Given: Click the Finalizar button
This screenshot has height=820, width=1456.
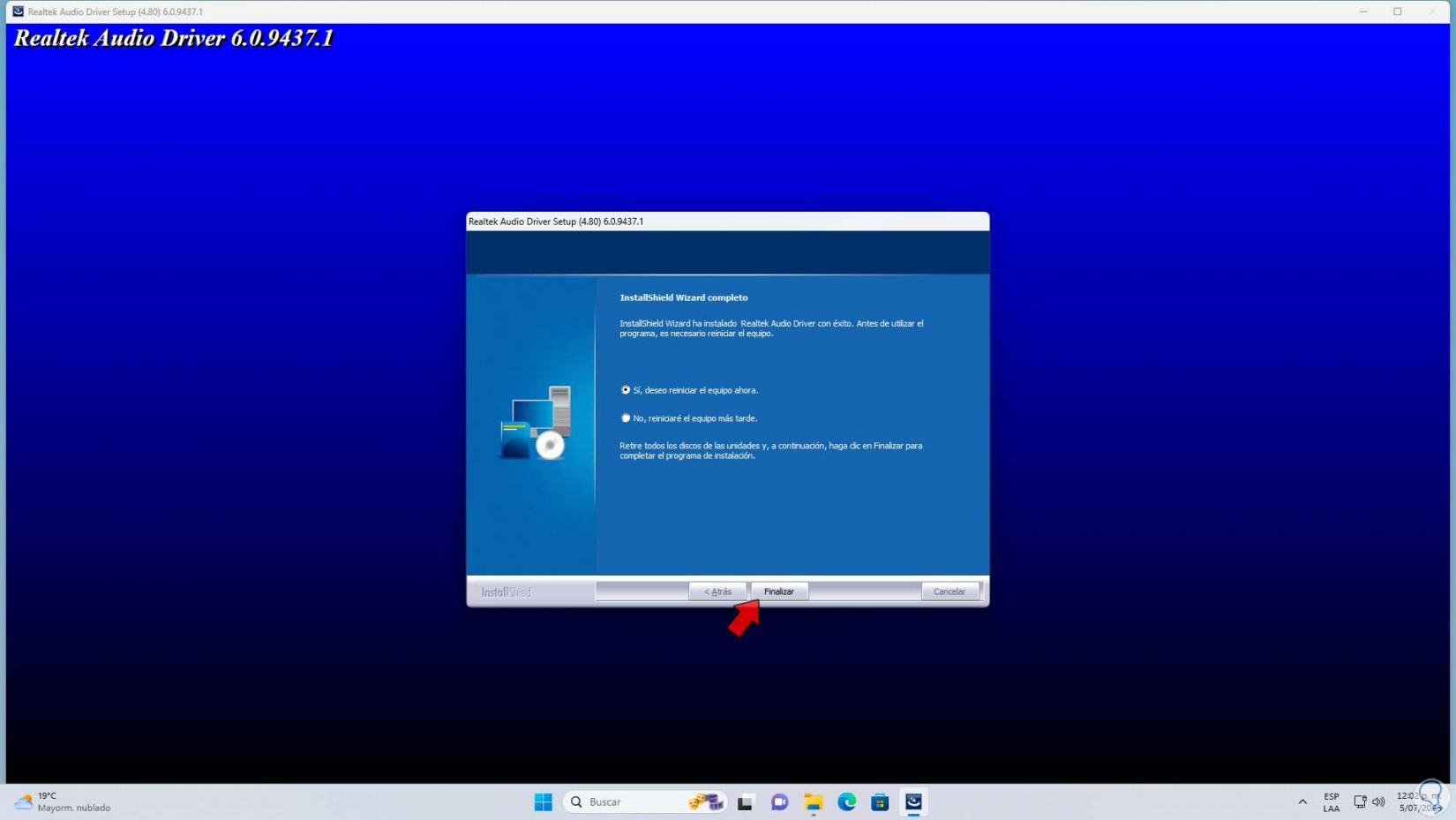Looking at the screenshot, I should (778, 591).
